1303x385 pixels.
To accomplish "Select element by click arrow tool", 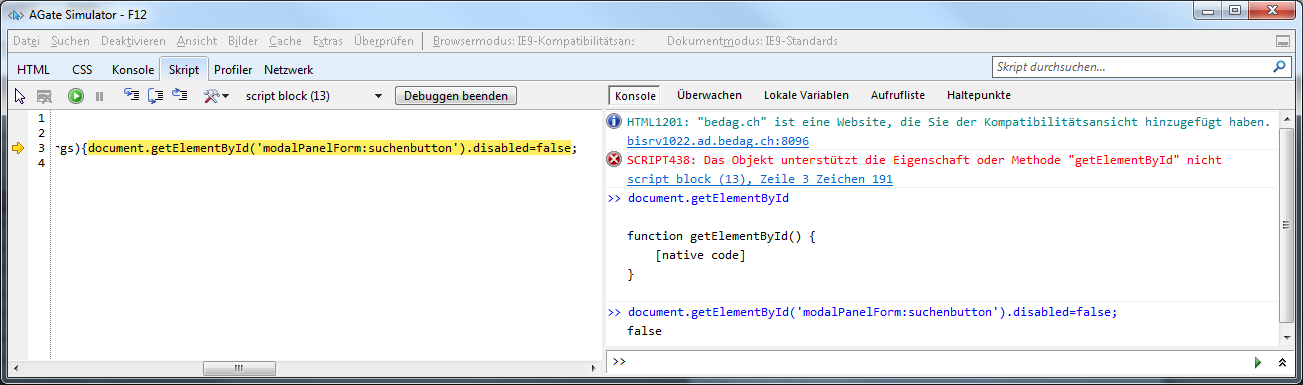I will coord(20,96).
